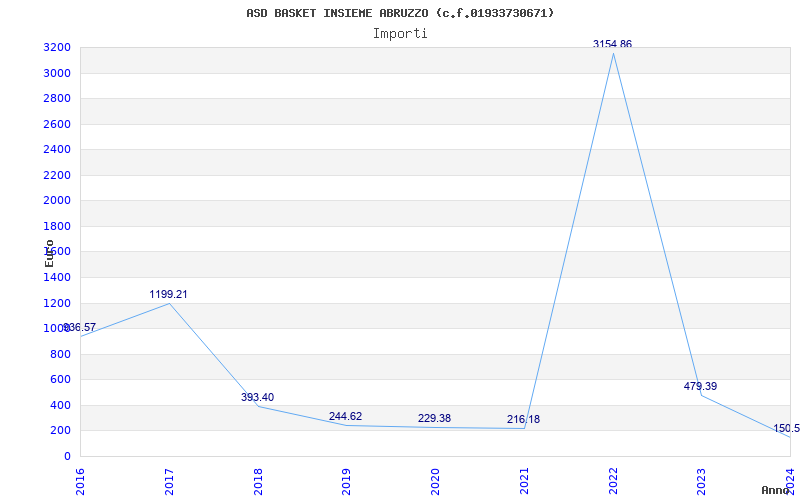Click the y-axis tick label 1800

[57, 227]
